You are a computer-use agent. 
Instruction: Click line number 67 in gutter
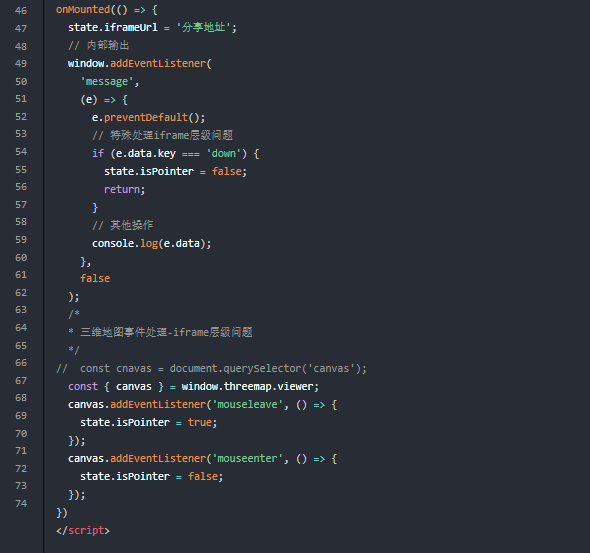coord(21,381)
